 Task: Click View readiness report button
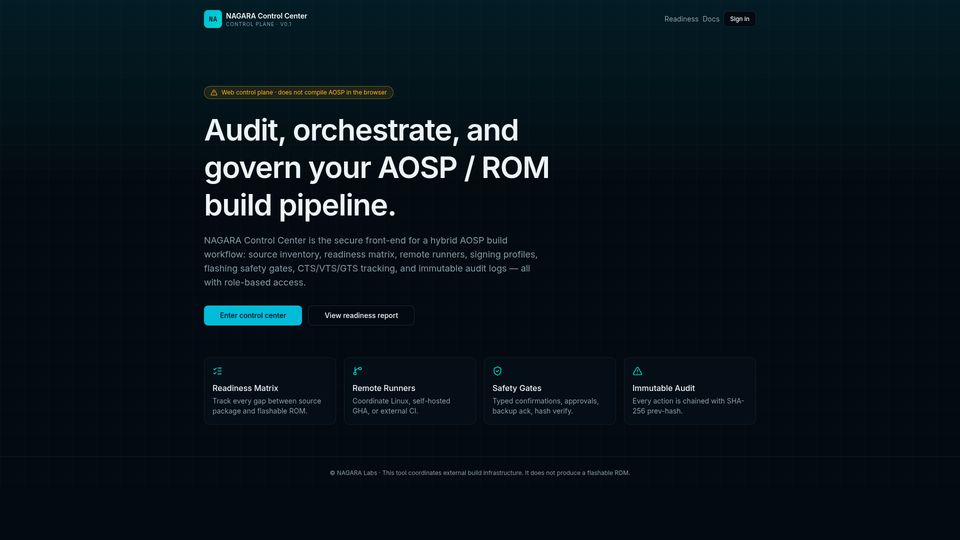point(361,315)
